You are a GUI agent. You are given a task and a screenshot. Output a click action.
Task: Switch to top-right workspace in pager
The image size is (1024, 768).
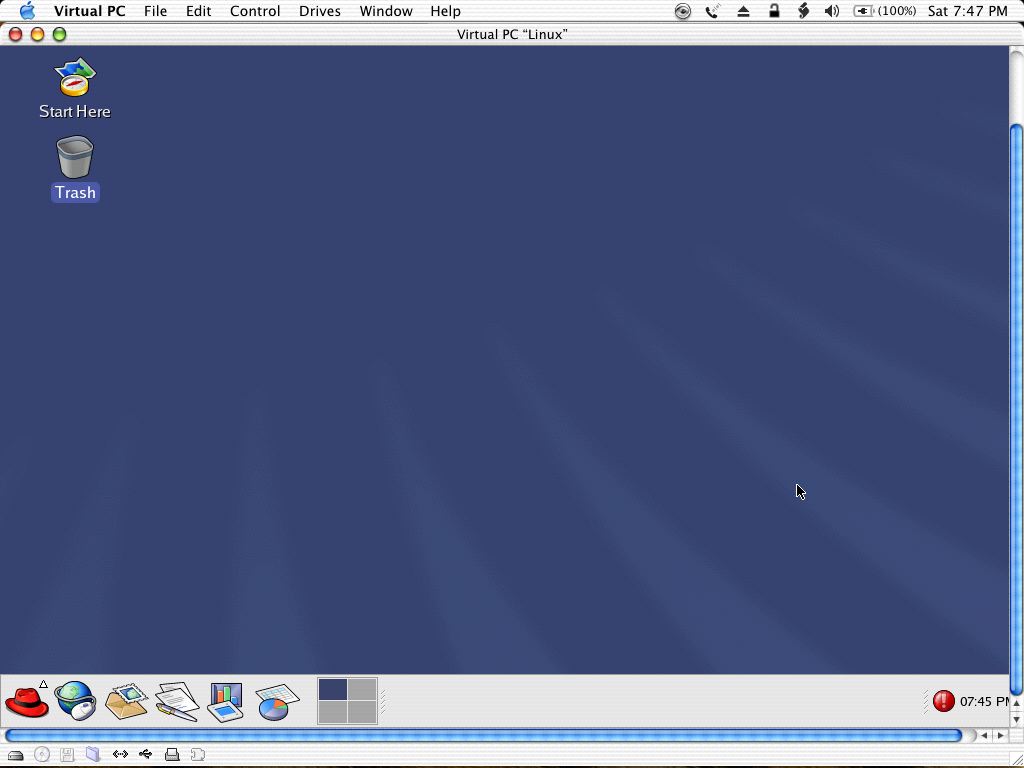pyautogui.click(x=362, y=690)
